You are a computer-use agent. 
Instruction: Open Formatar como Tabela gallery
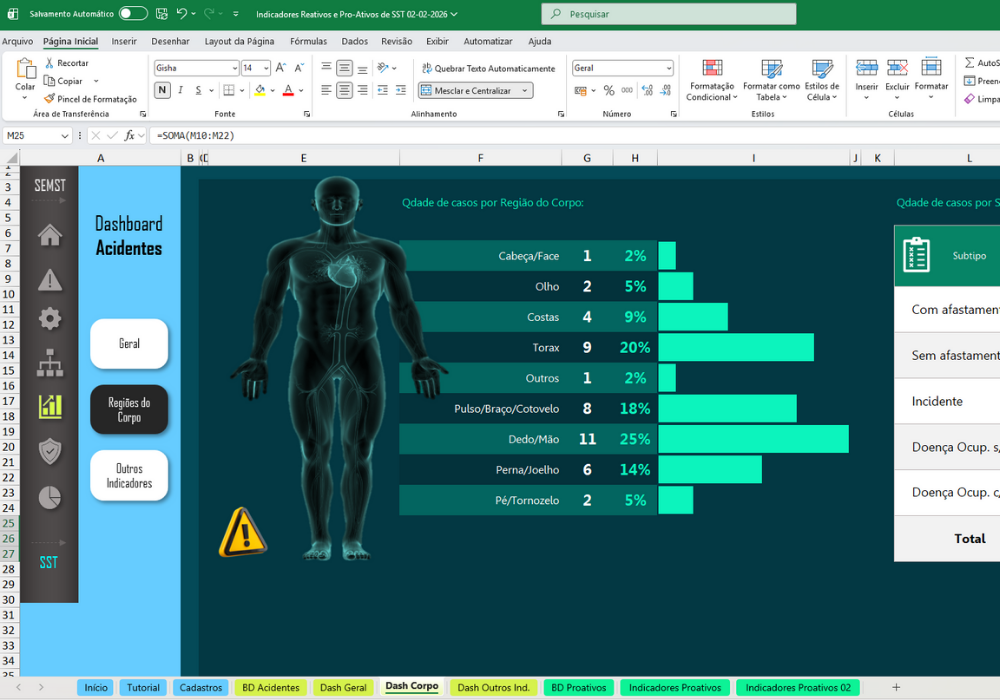pos(771,80)
